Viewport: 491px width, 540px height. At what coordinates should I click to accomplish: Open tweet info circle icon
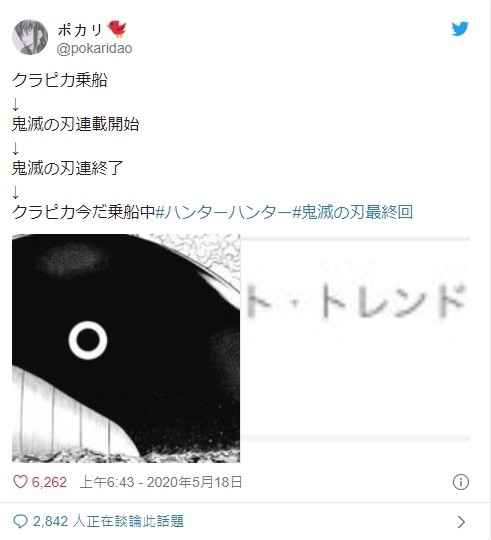(461, 482)
